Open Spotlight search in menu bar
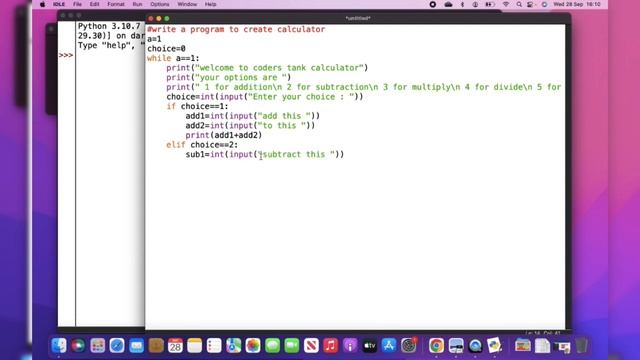The image size is (640, 360). click(x=519, y=4)
